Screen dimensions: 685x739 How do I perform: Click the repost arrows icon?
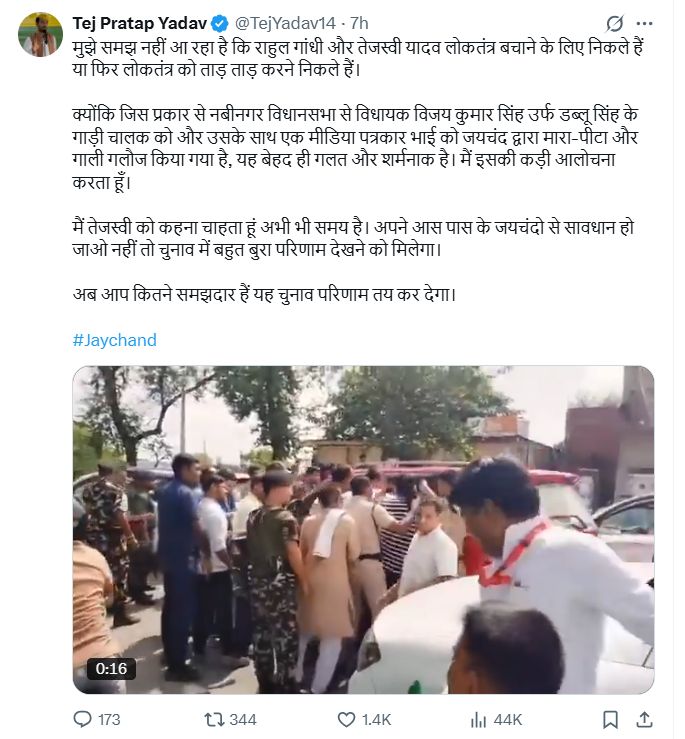tap(214, 720)
